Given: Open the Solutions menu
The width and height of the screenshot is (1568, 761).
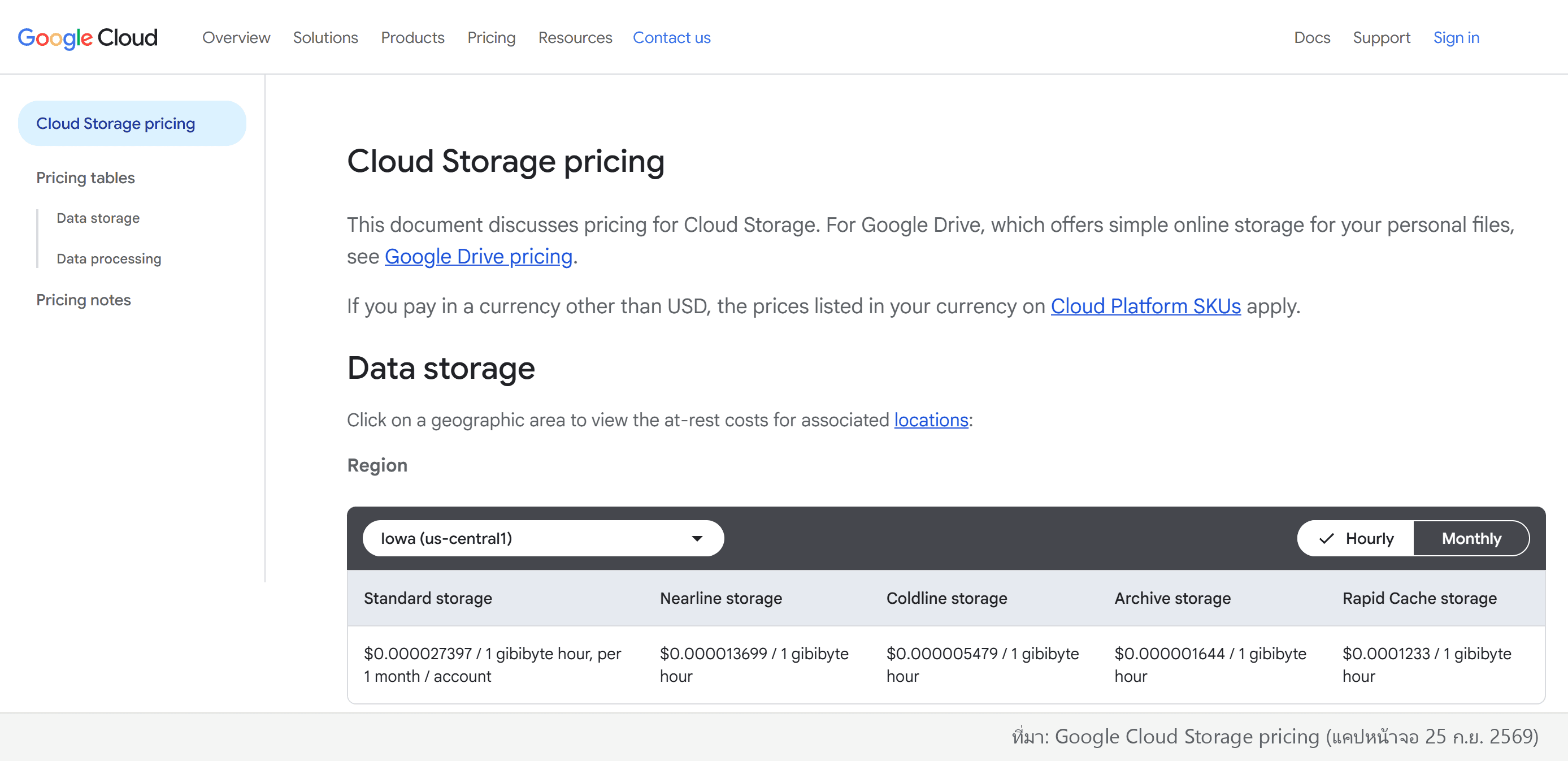Looking at the screenshot, I should click(x=325, y=38).
